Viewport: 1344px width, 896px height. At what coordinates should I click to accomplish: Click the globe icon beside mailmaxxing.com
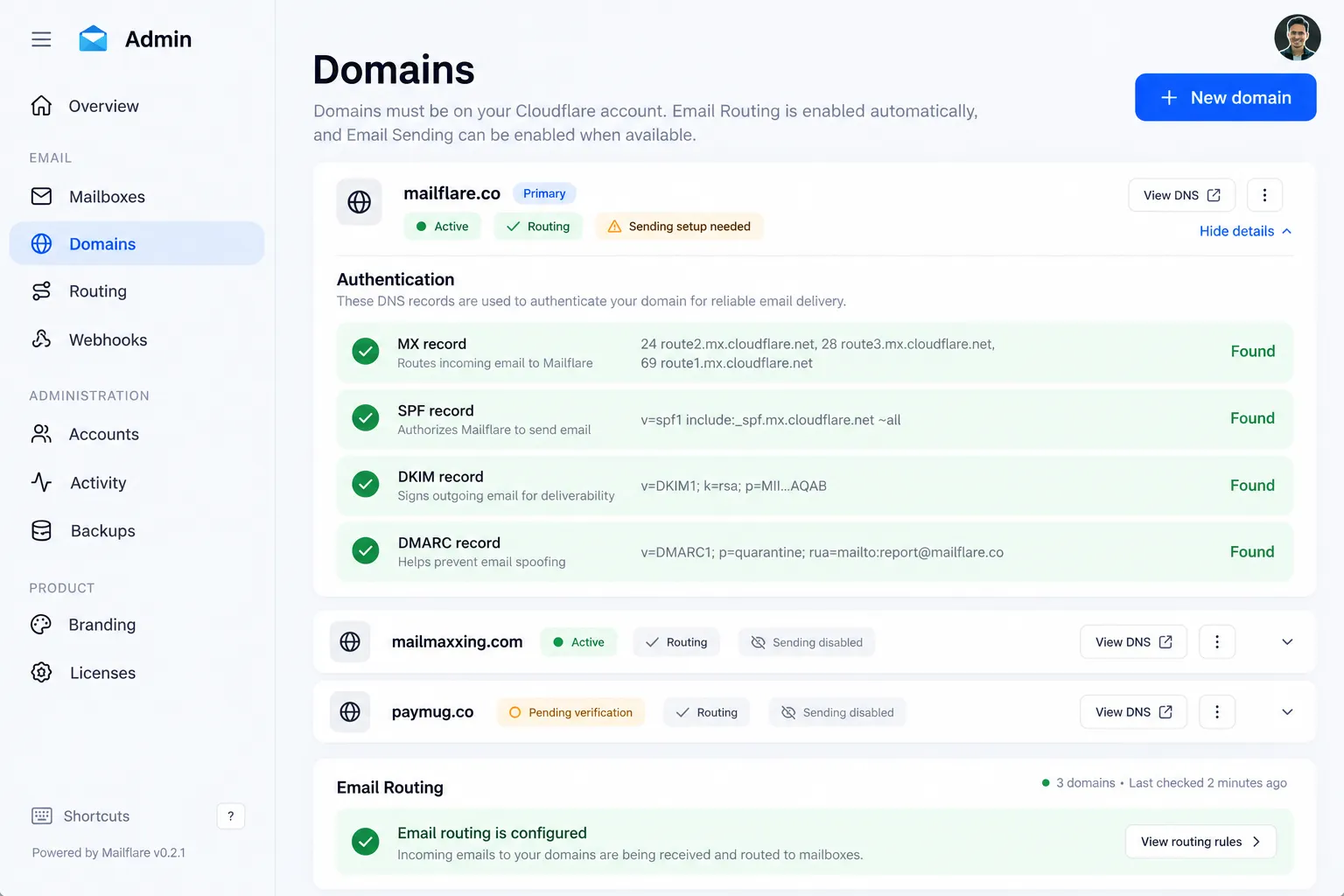[x=350, y=641]
